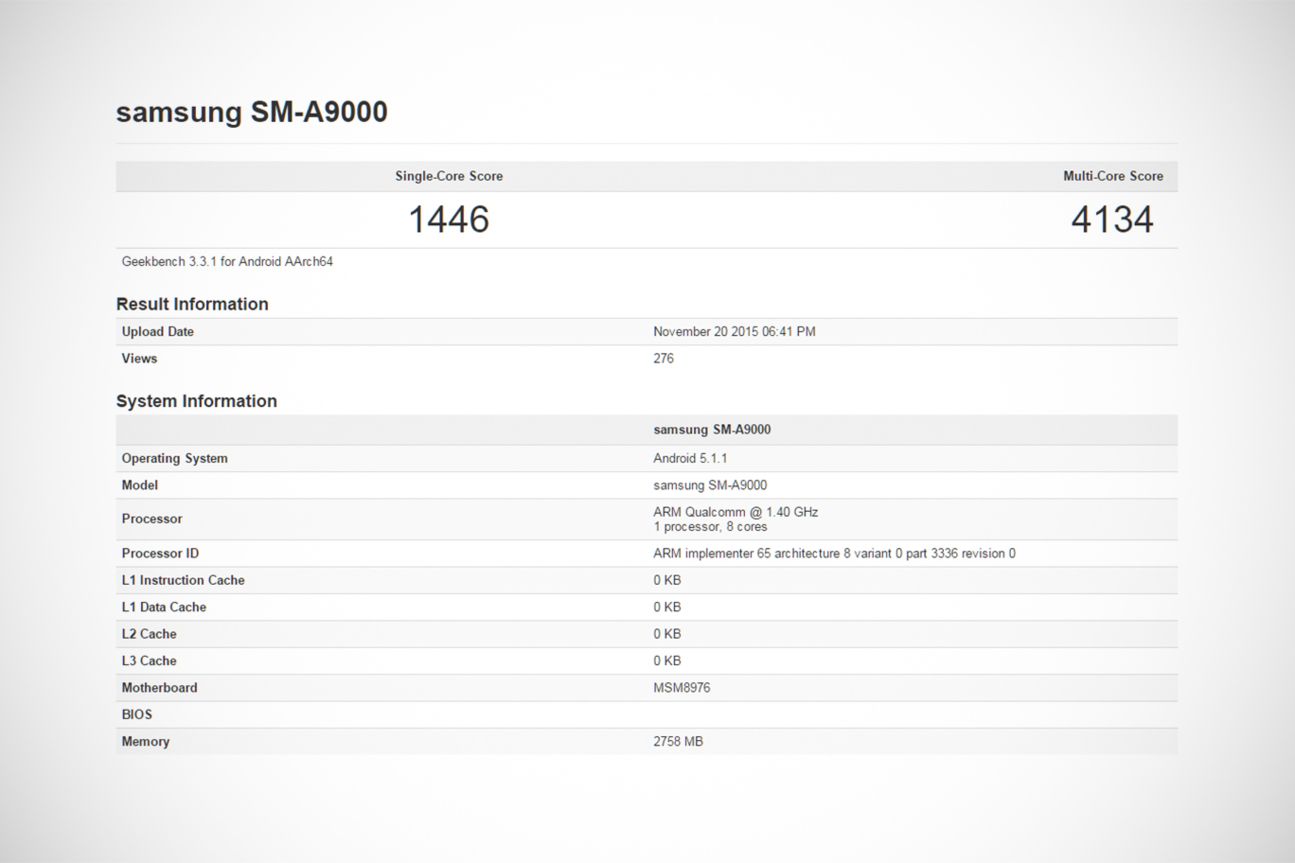Image resolution: width=1295 pixels, height=863 pixels.
Task: Click the 4134 multi-core score
Action: tap(1112, 219)
